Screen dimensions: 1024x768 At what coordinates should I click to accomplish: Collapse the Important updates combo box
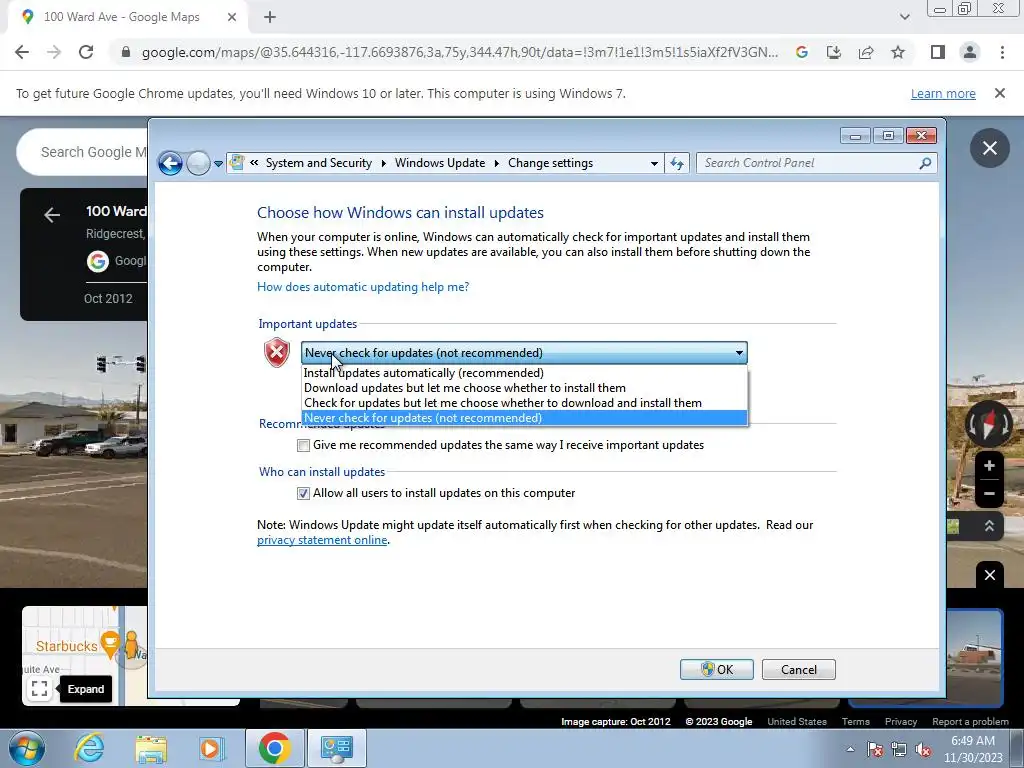pos(524,353)
